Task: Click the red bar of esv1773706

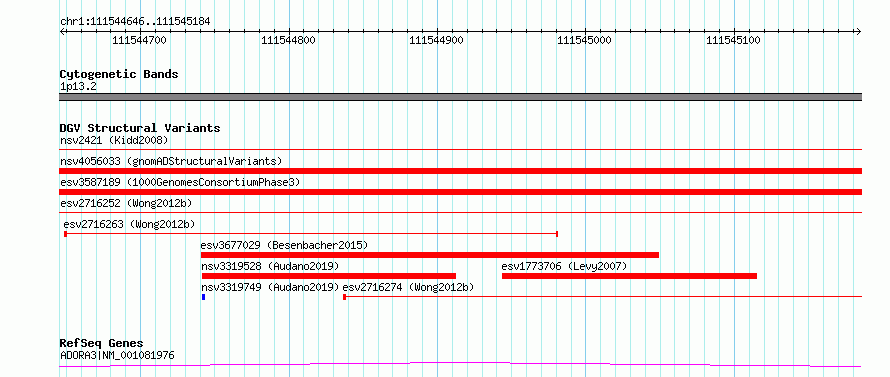Action: coord(629,276)
